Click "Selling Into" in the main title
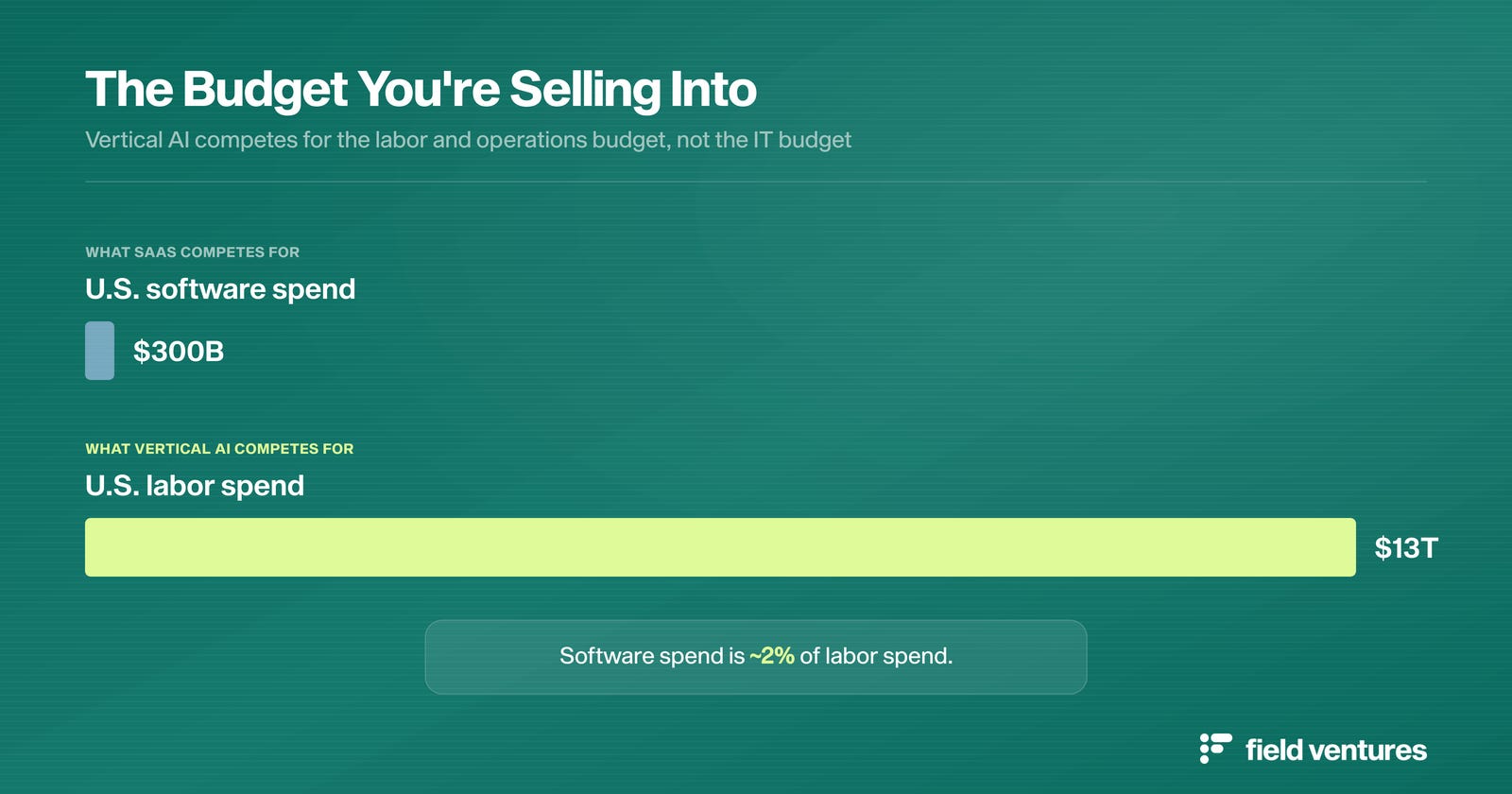The height and width of the screenshot is (794, 1512). tap(633, 92)
